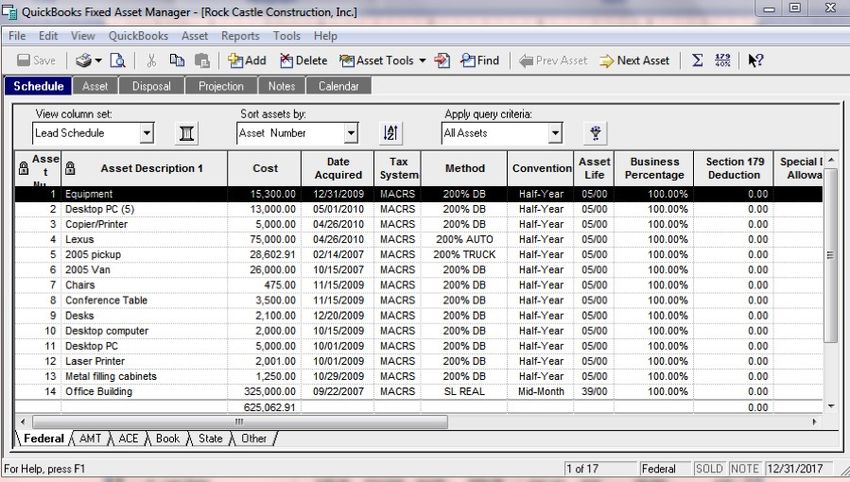Switch to the Disposal tab
The width and height of the screenshot is (850, 482).
pos(151,86)
